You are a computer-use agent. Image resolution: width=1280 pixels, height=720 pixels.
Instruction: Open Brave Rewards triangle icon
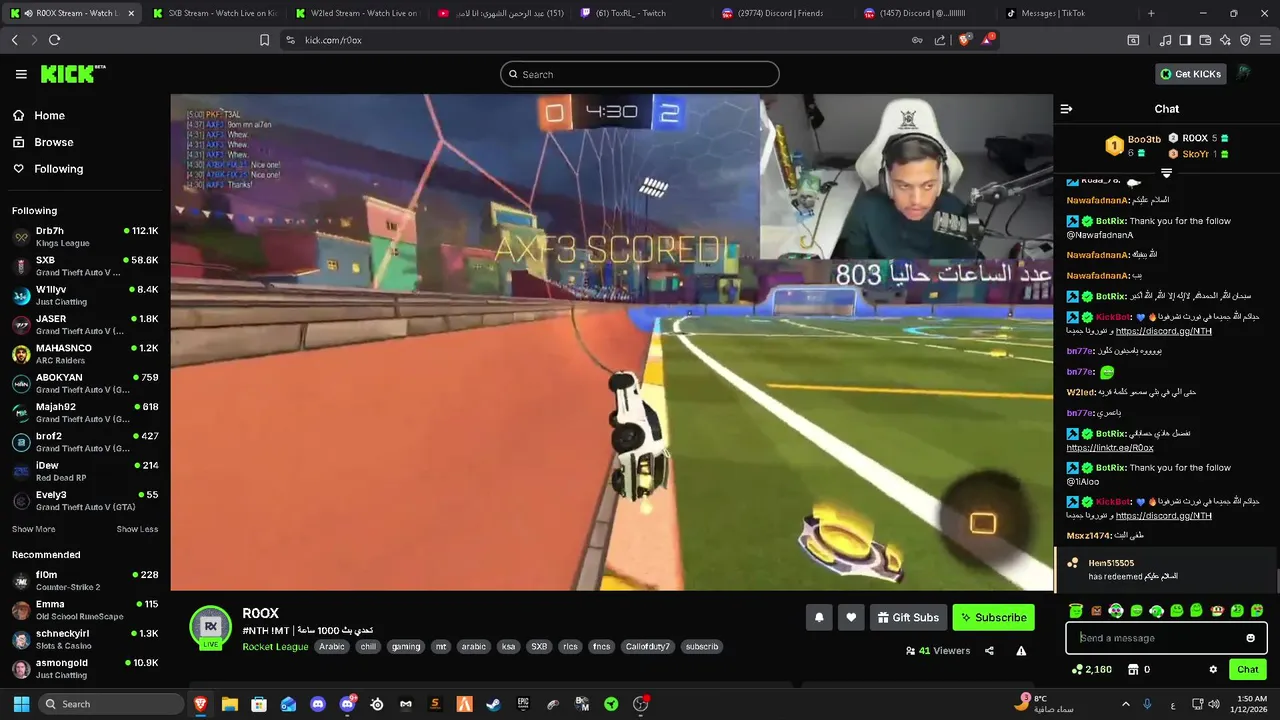pos(988,40)
